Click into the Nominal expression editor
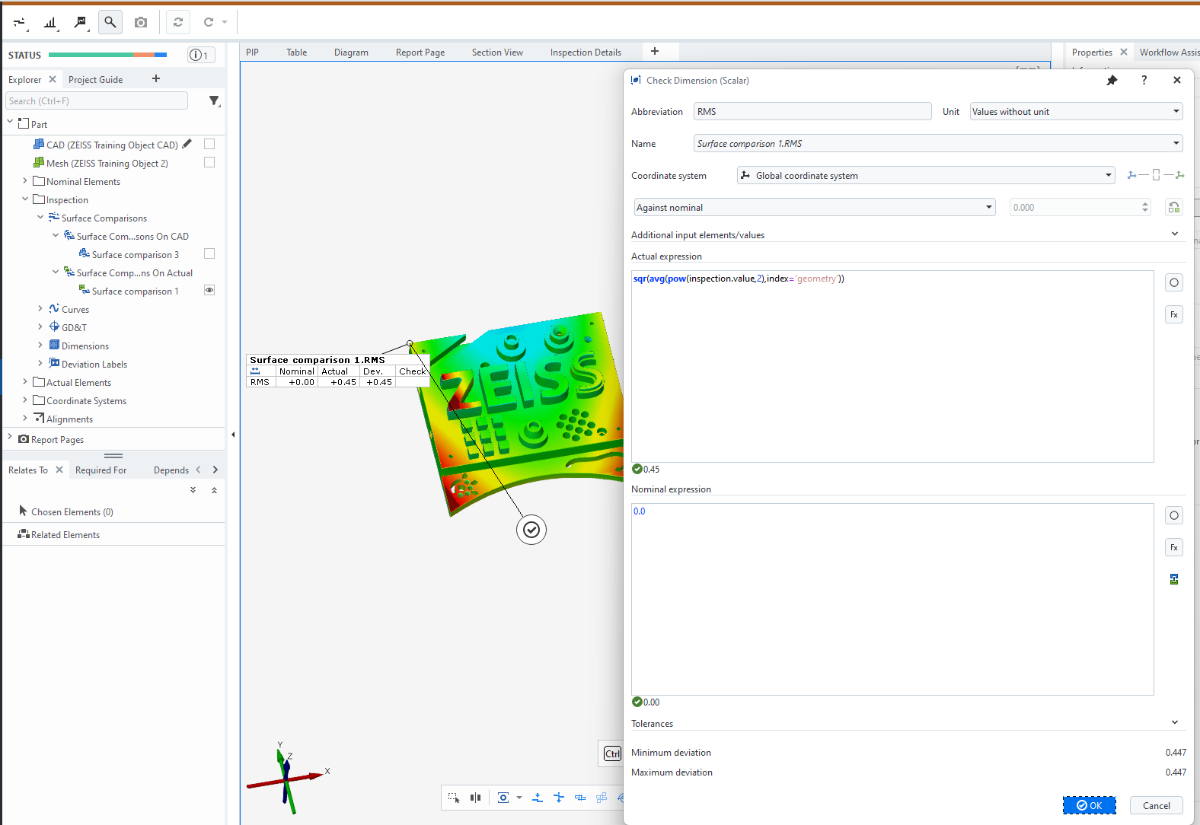 (x=892, y=599)
